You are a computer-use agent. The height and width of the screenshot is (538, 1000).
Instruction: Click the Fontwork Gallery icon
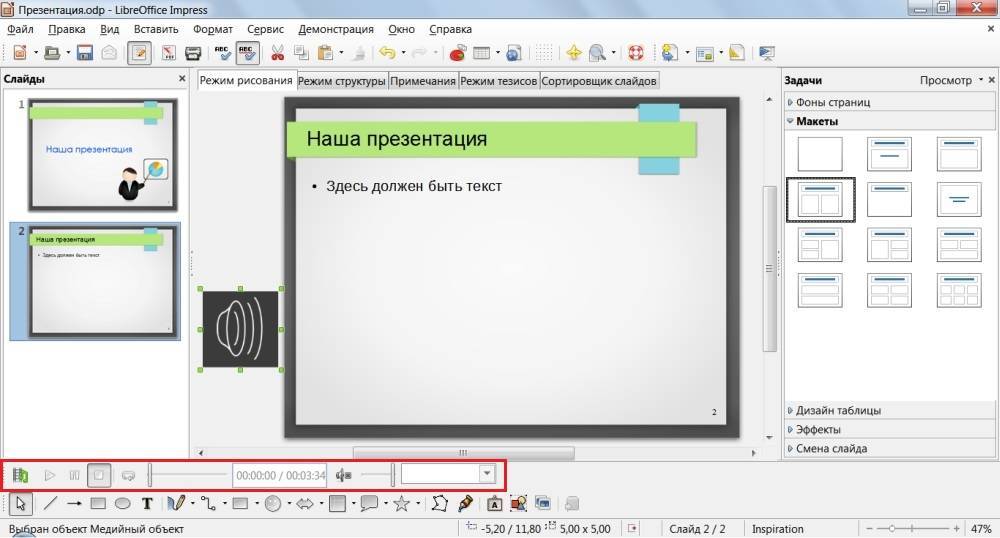tap(494, 504)
